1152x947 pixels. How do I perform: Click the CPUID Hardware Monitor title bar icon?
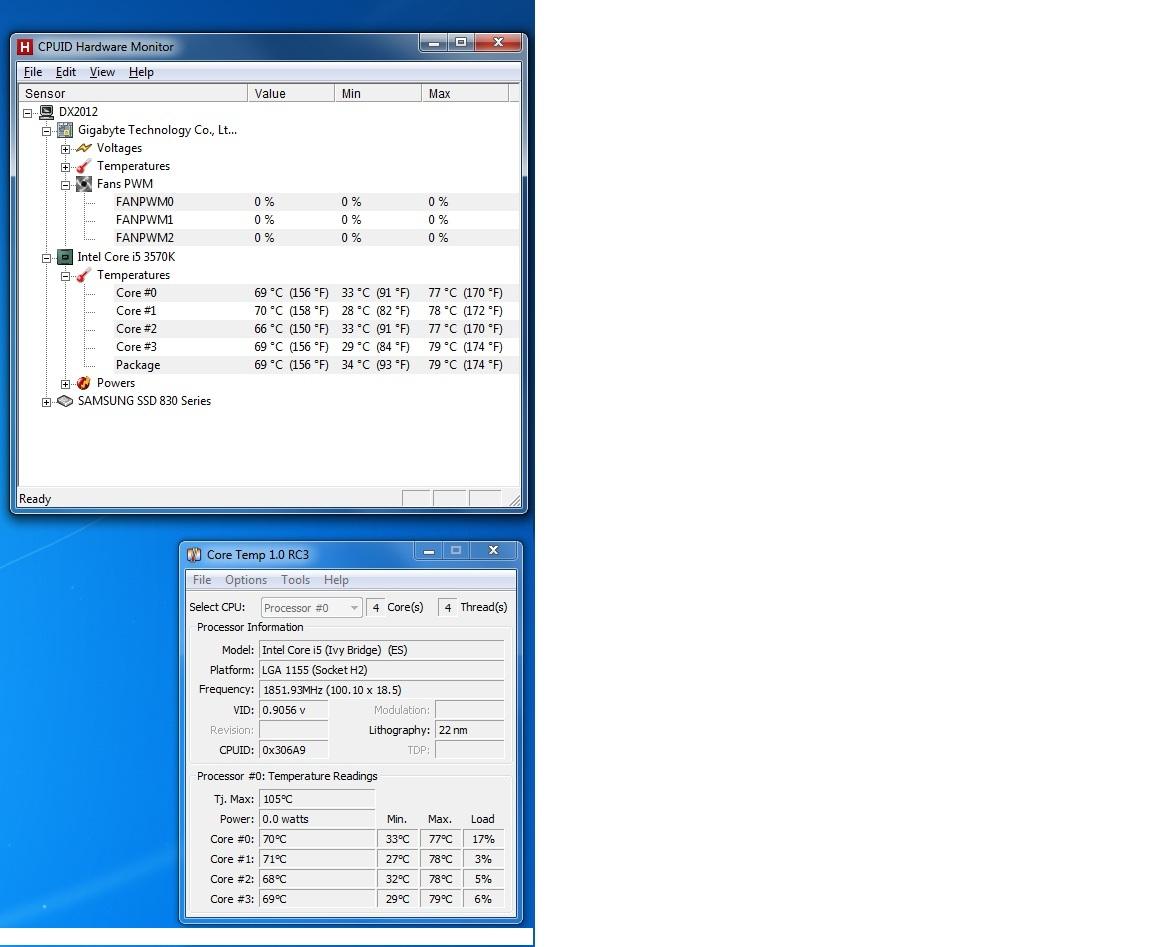tap(25, 47)
